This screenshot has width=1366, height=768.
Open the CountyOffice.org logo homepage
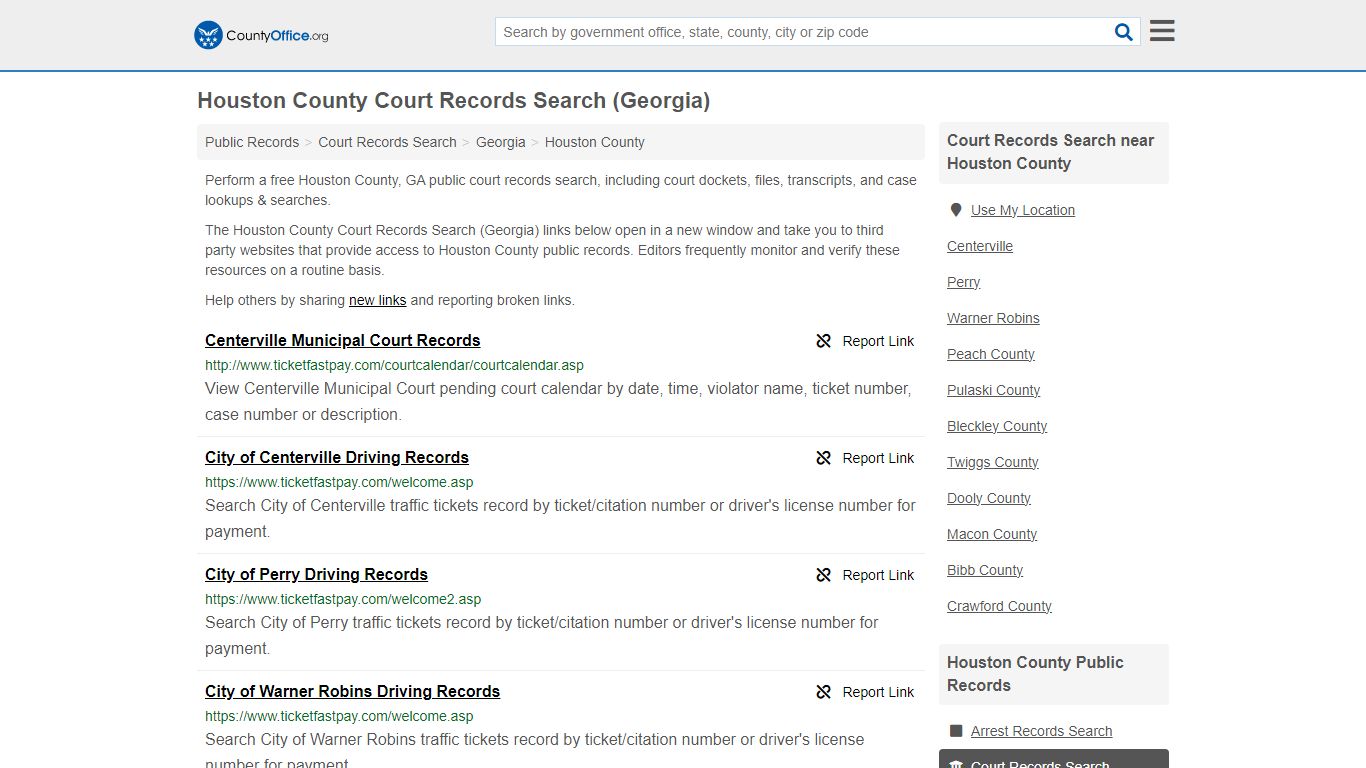pos(261,35)
